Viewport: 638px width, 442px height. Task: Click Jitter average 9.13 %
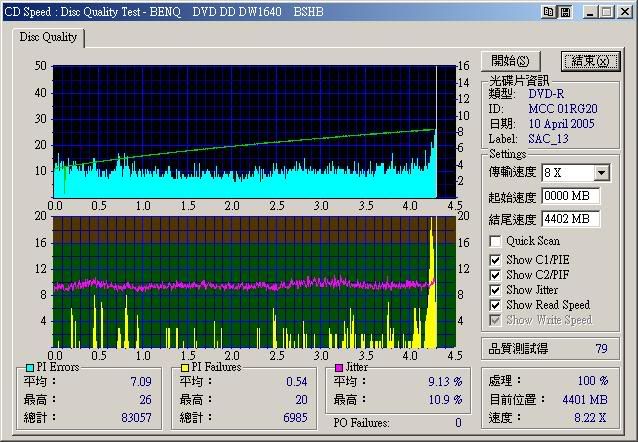pyautogui.click(x=445, y=382)
